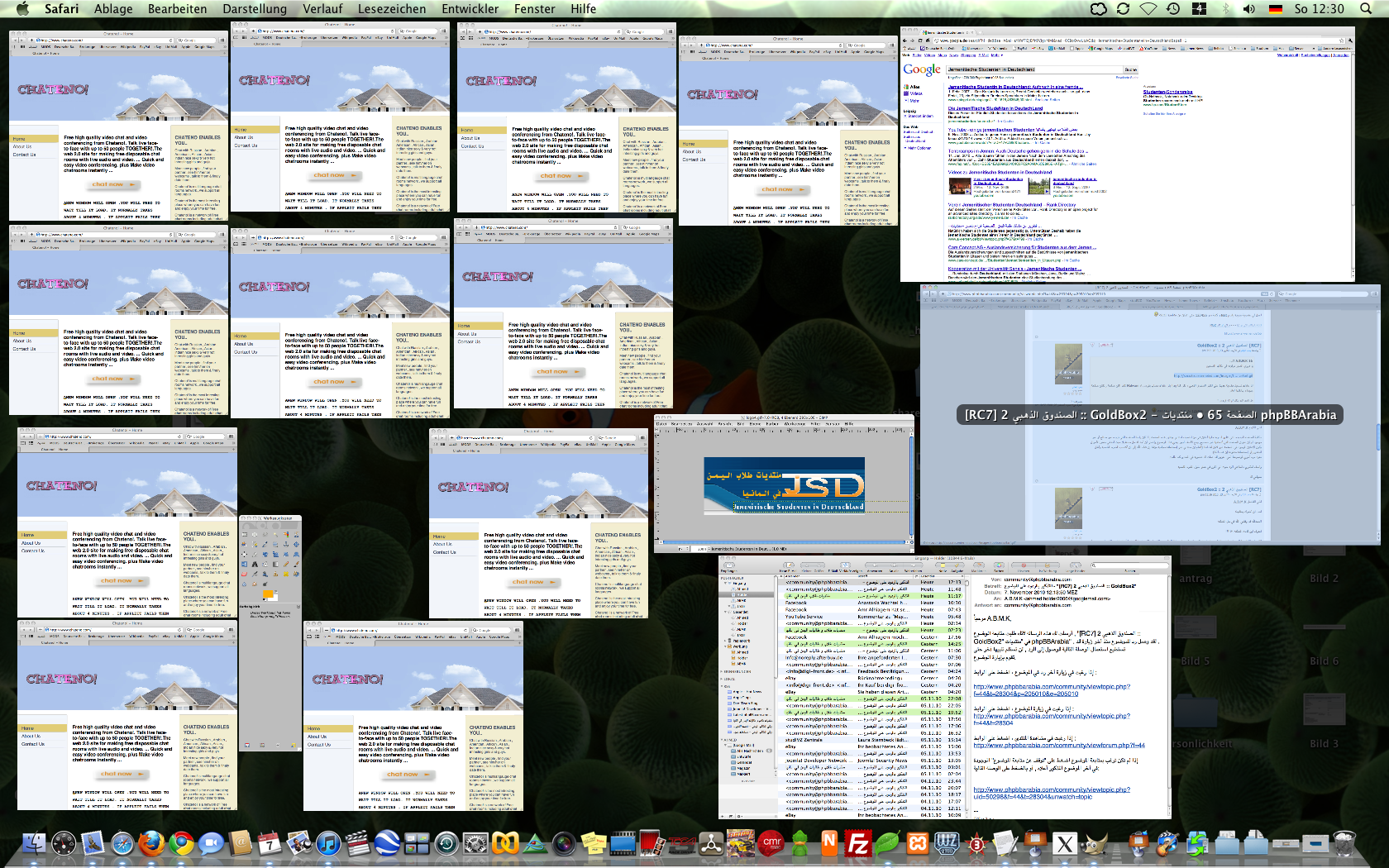Click the viewforum.php?f=44 link in email

(1058, 746)
